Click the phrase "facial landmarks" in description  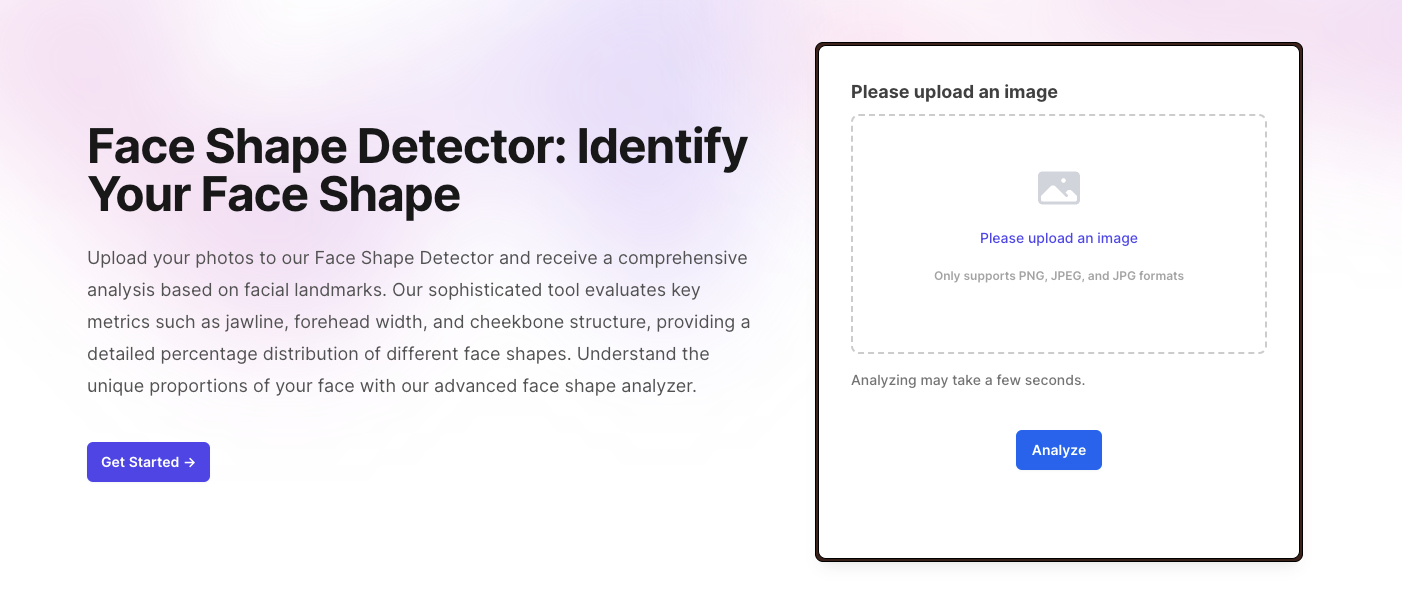[x=317, y=290]
